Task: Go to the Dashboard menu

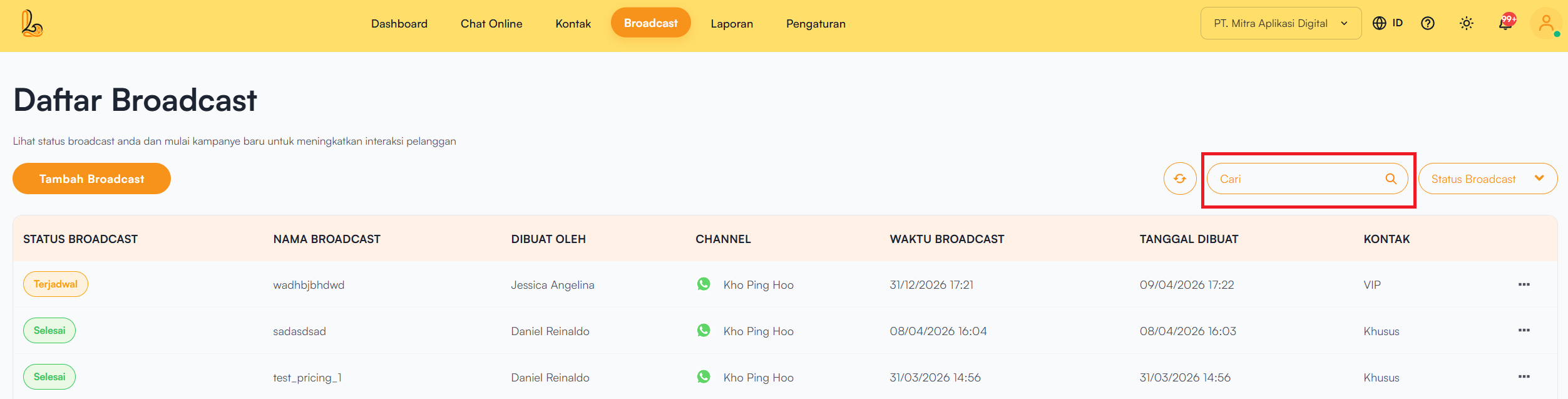Action: (x=399, y=24)
